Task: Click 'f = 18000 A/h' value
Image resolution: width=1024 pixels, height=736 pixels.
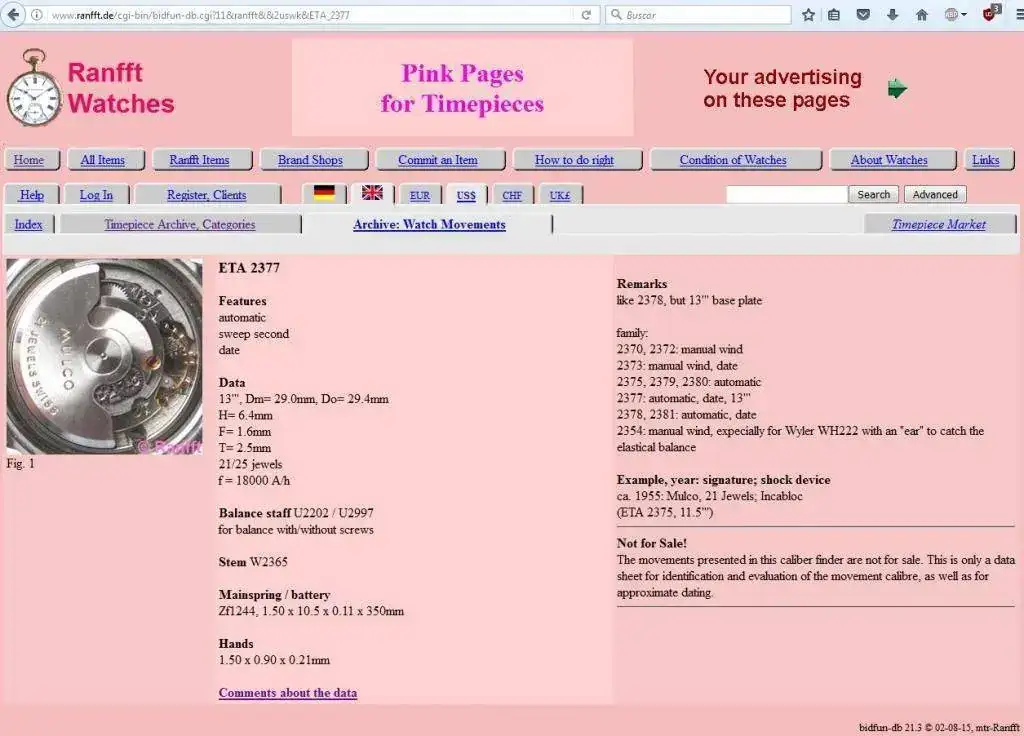Action: (x=255, y=481)
